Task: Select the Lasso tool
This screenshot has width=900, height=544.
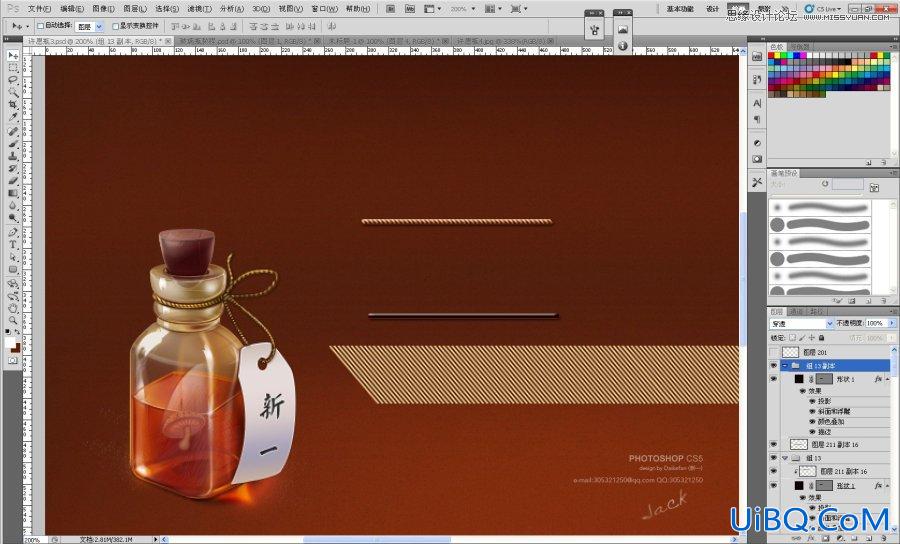Action: (x=13, y=80)
